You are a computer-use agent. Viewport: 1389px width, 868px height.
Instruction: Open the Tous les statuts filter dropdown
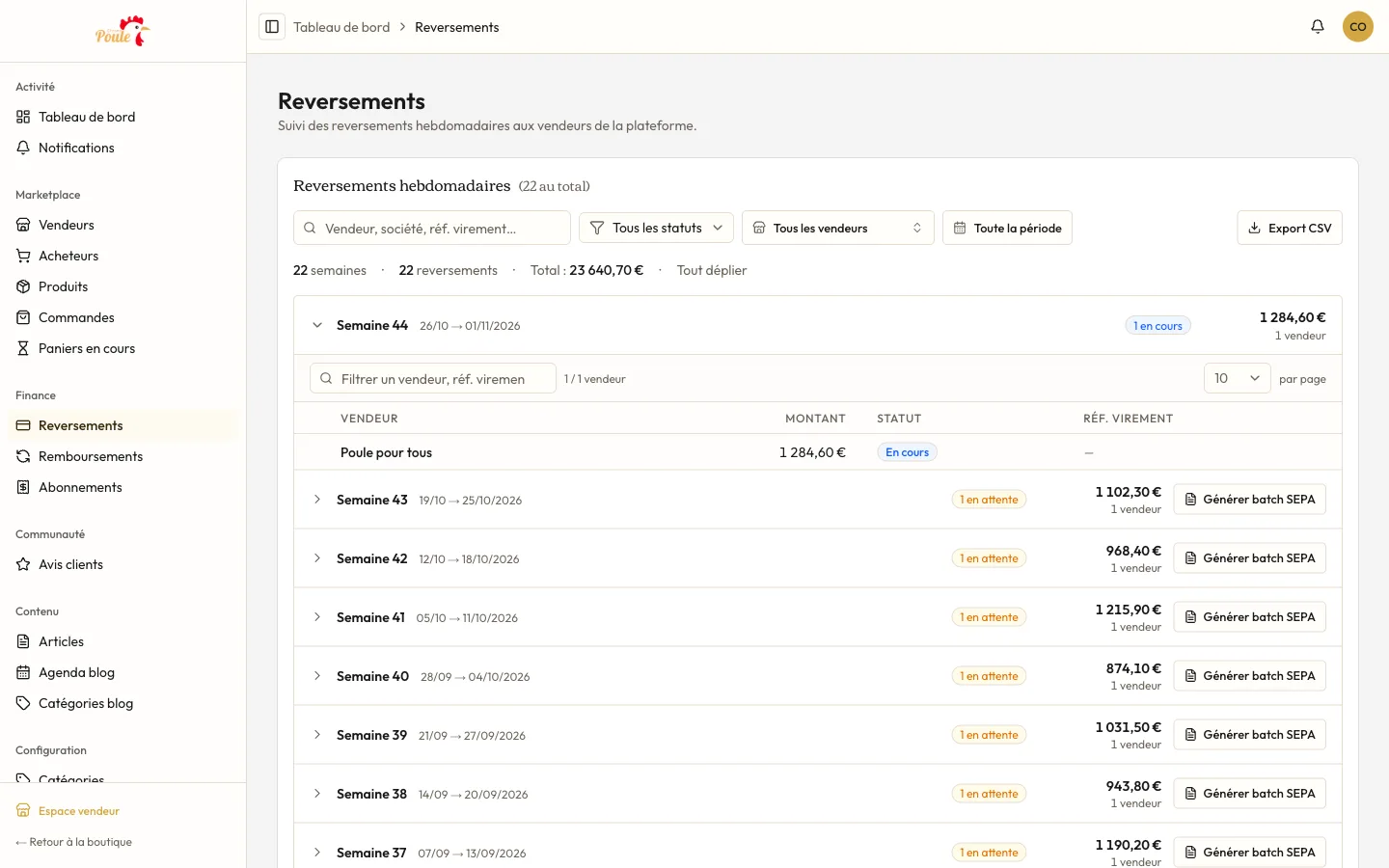tap(656, 228)
